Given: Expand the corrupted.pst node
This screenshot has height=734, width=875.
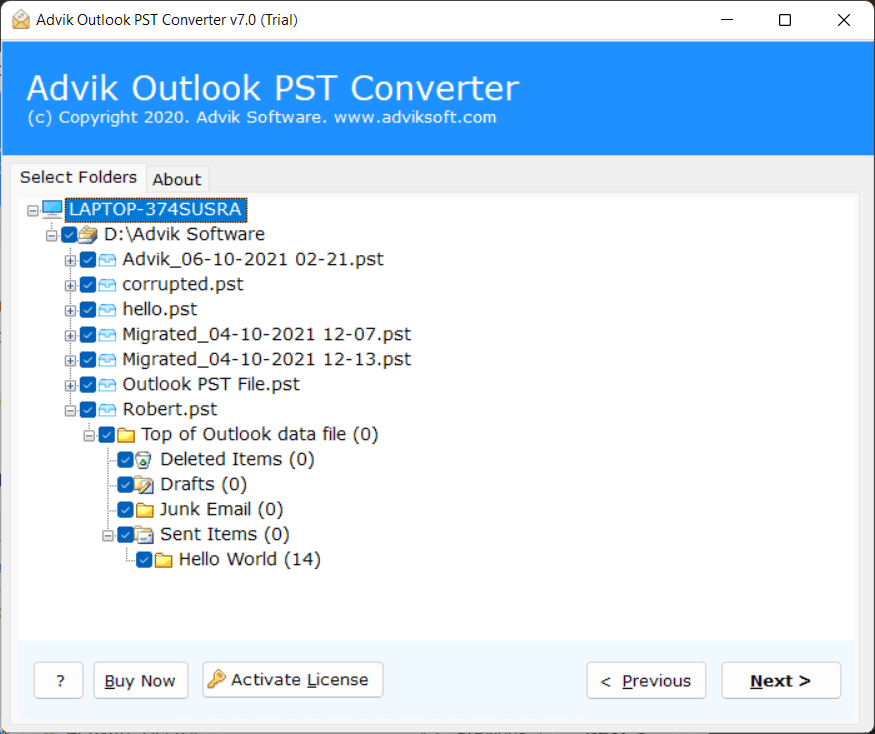Looking at the screenshot, I should 70,286.
